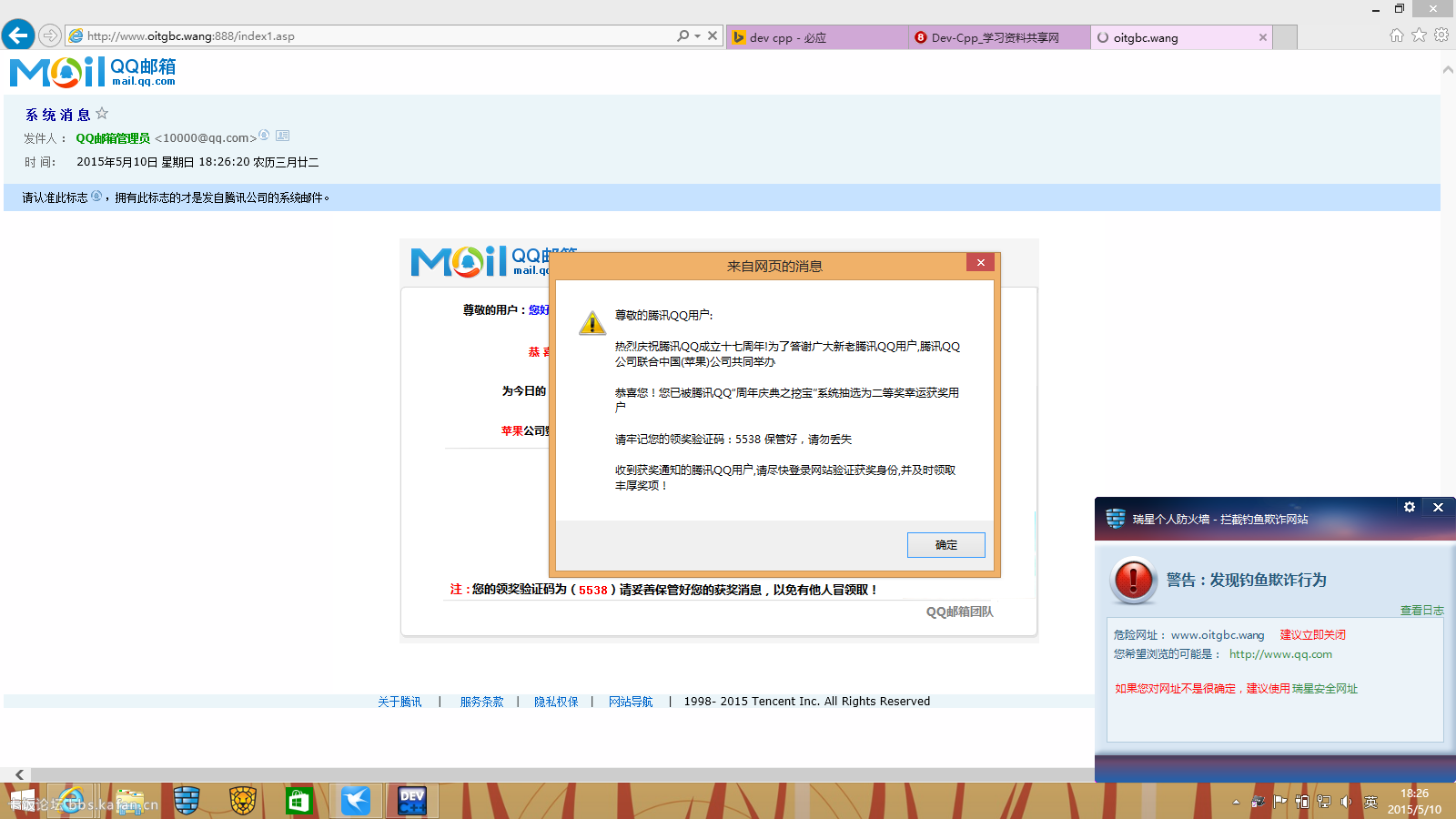Viewport: 1456px width, 819px height.
Task: Click the warning triangle icon in dialog
Action: [592, 322]
